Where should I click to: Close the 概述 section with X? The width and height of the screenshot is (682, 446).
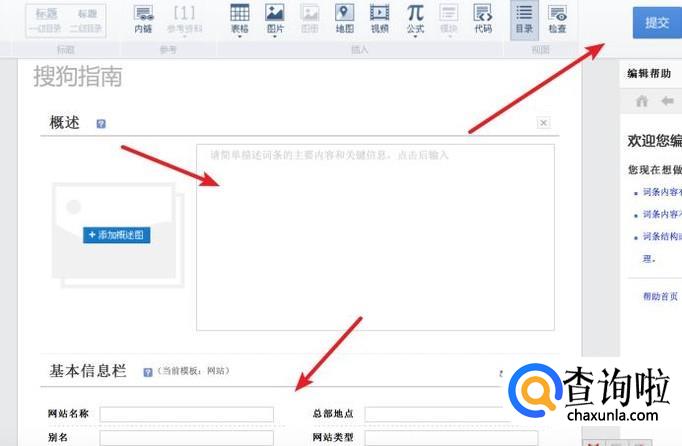click(x=543, y=123)
